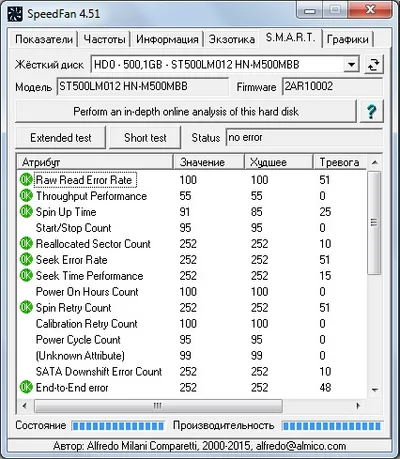Click value 99 of Unknown Attribute row
400x459 pixels.
pos(185,356)
